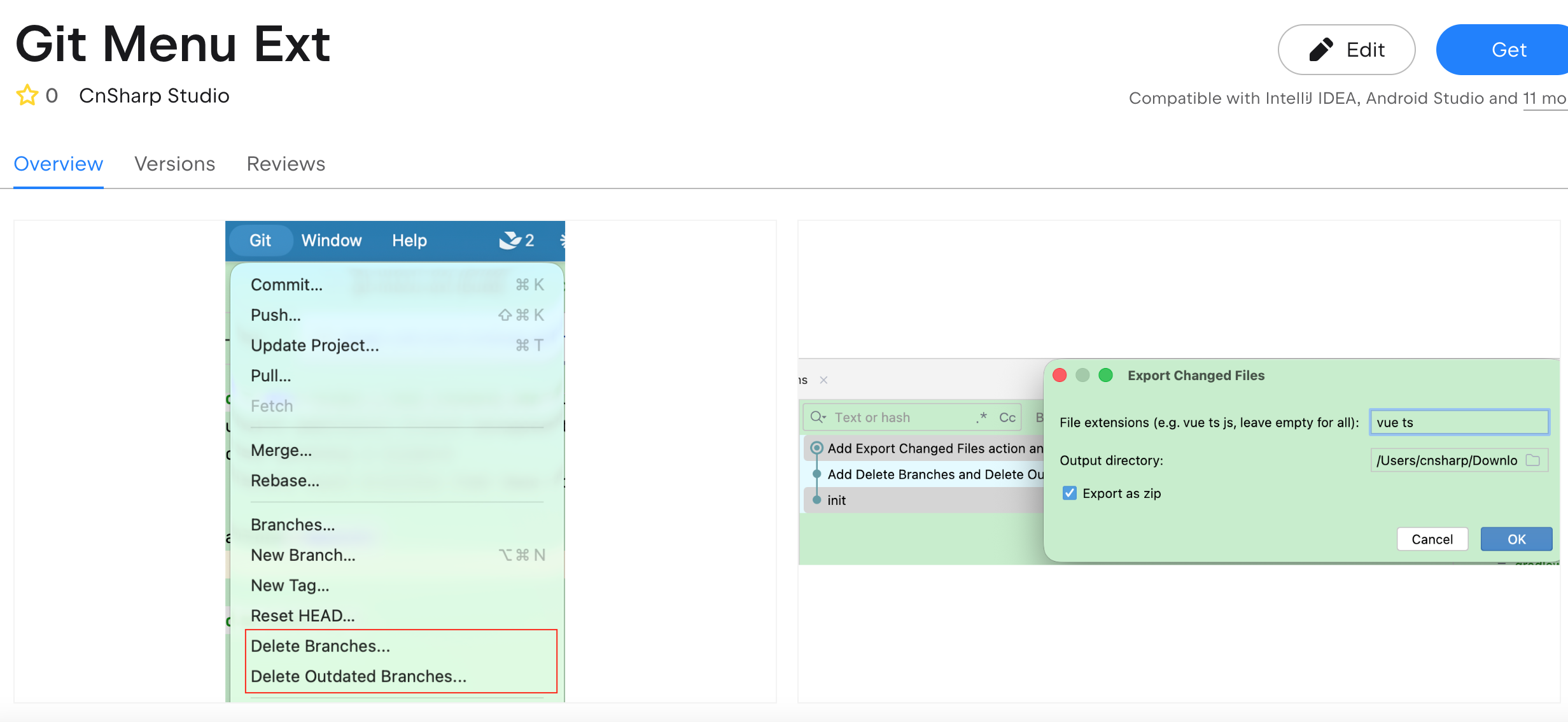Close the tab with the x icon
This screenshot has width=1568, height=722.
coord(823,380)
